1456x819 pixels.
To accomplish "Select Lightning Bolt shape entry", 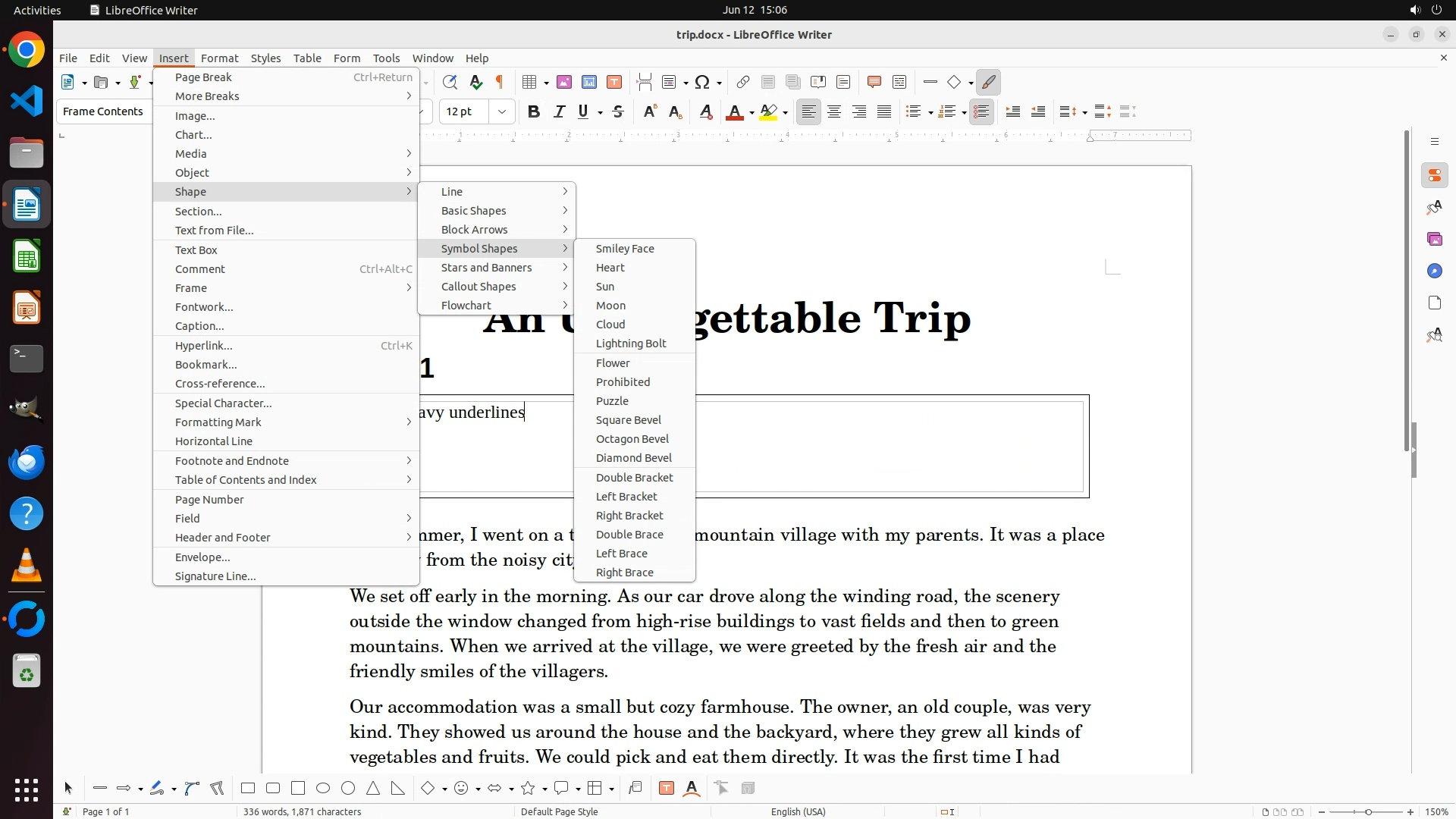I will (631, 344).
